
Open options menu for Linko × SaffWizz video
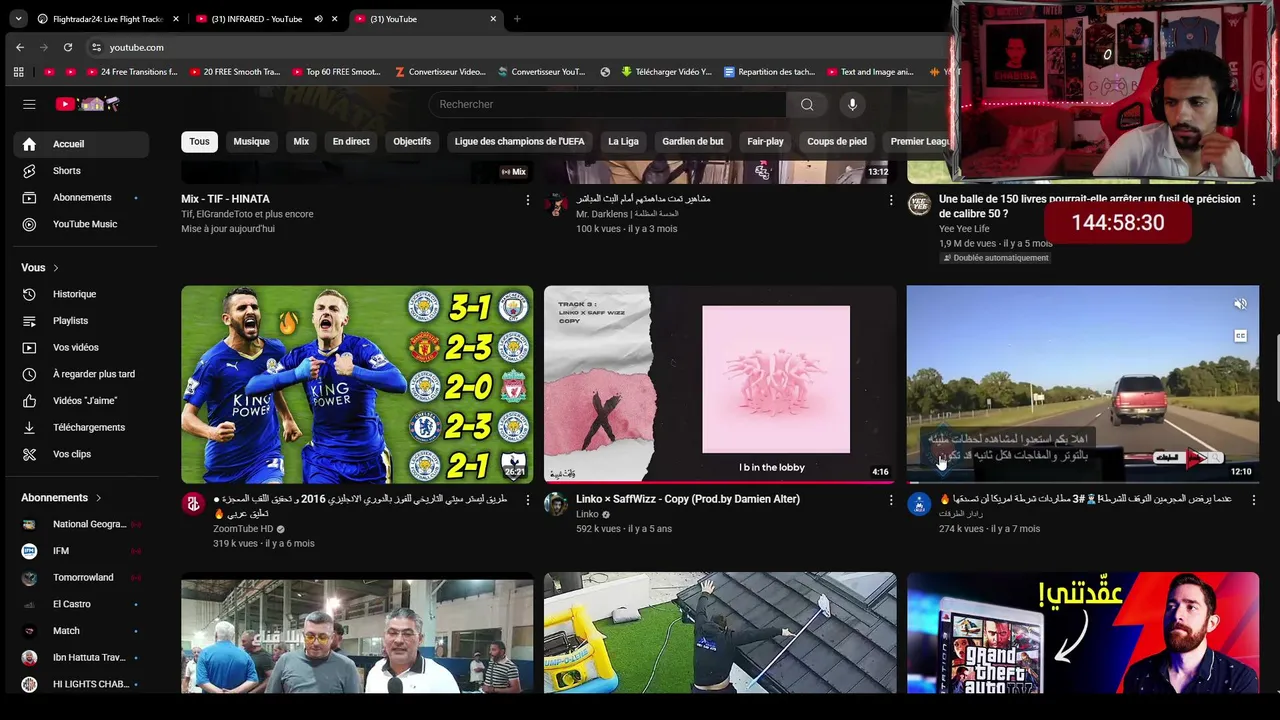coord(891,500)
